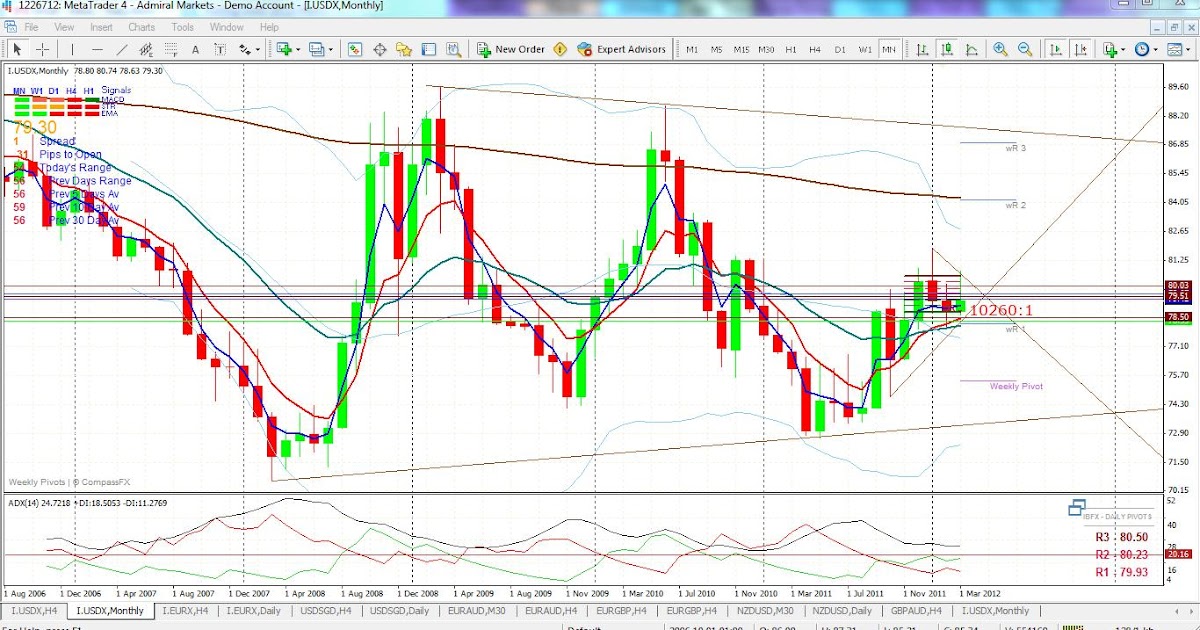
Task: Select the cursor arrow tool
Action: (x=17, y=49)
